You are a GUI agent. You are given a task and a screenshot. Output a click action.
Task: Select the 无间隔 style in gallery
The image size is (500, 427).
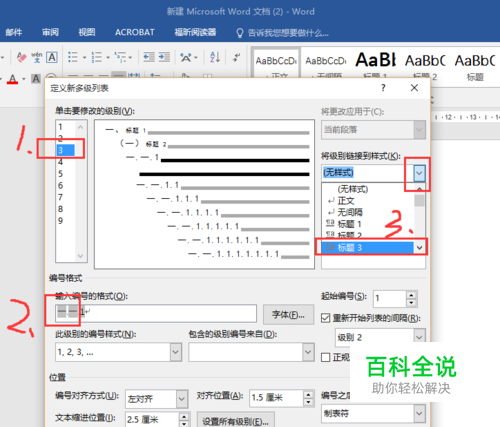pos(326,63)
